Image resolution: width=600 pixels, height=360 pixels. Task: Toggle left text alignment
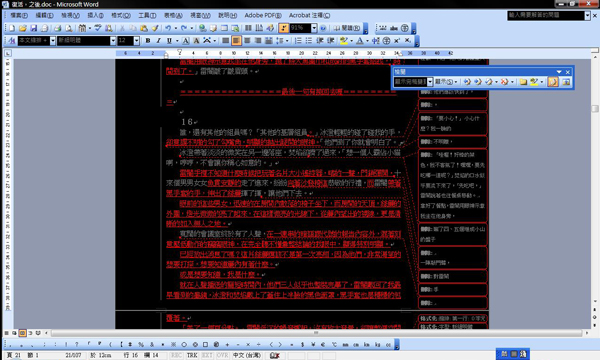tap(226, 41)
